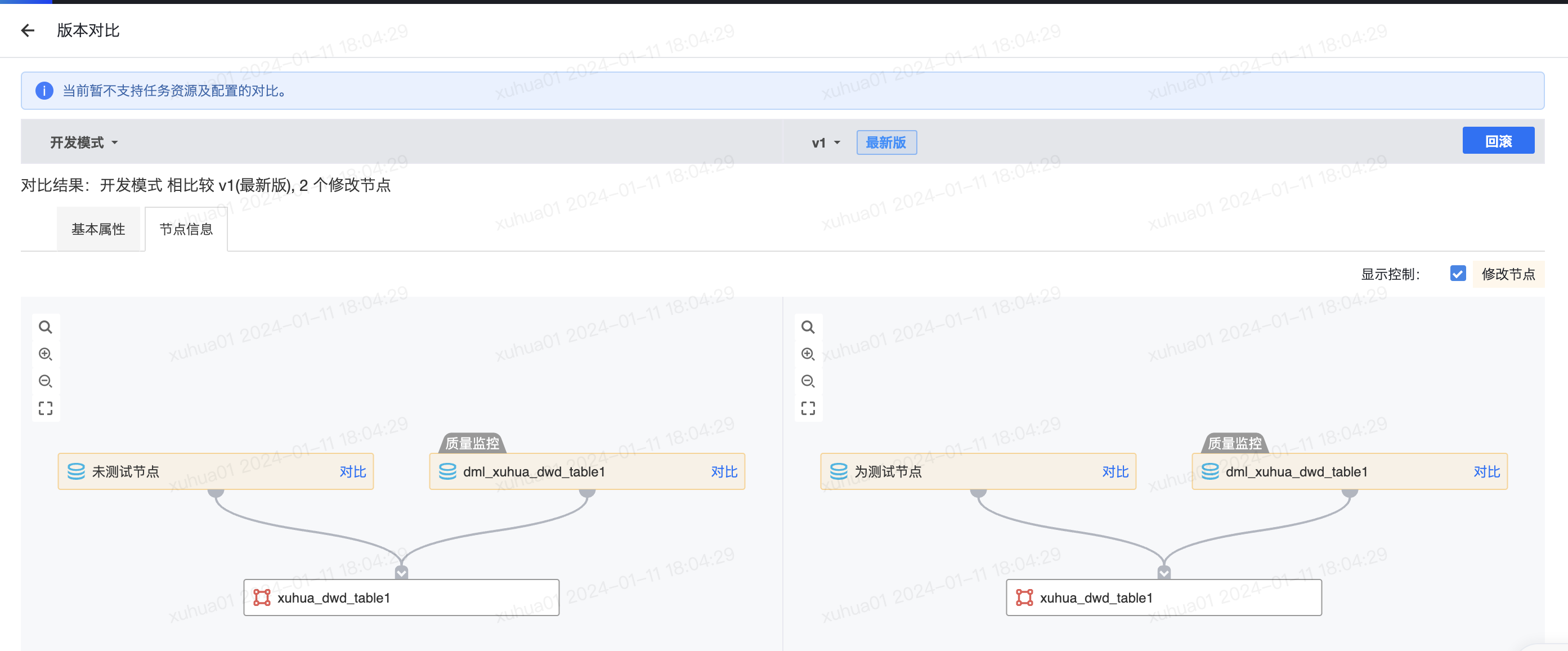This screenshot has height=651, width=1568.
Task: Switch to the 基本属性 tab
Action: pyautogui.click(x=99, y=229)
